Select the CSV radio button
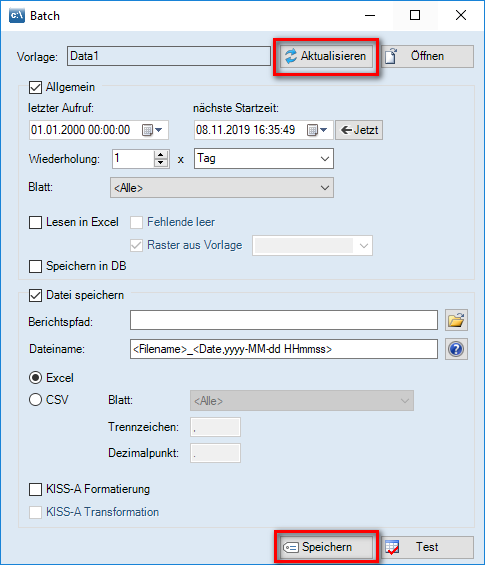485x565 pixels. (x=35, y=400)
